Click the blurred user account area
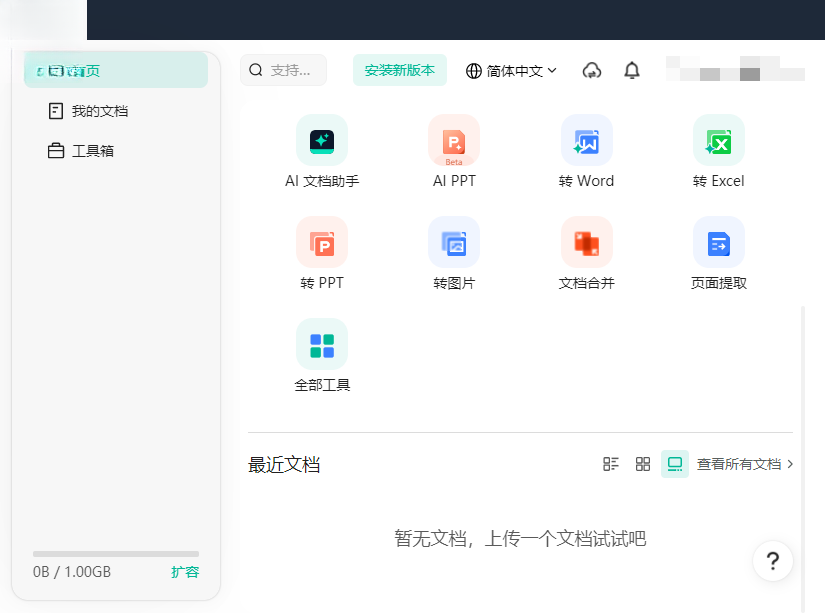Image resolution: width=825 pixels, height=613 pixels. (x=735, y=69)
